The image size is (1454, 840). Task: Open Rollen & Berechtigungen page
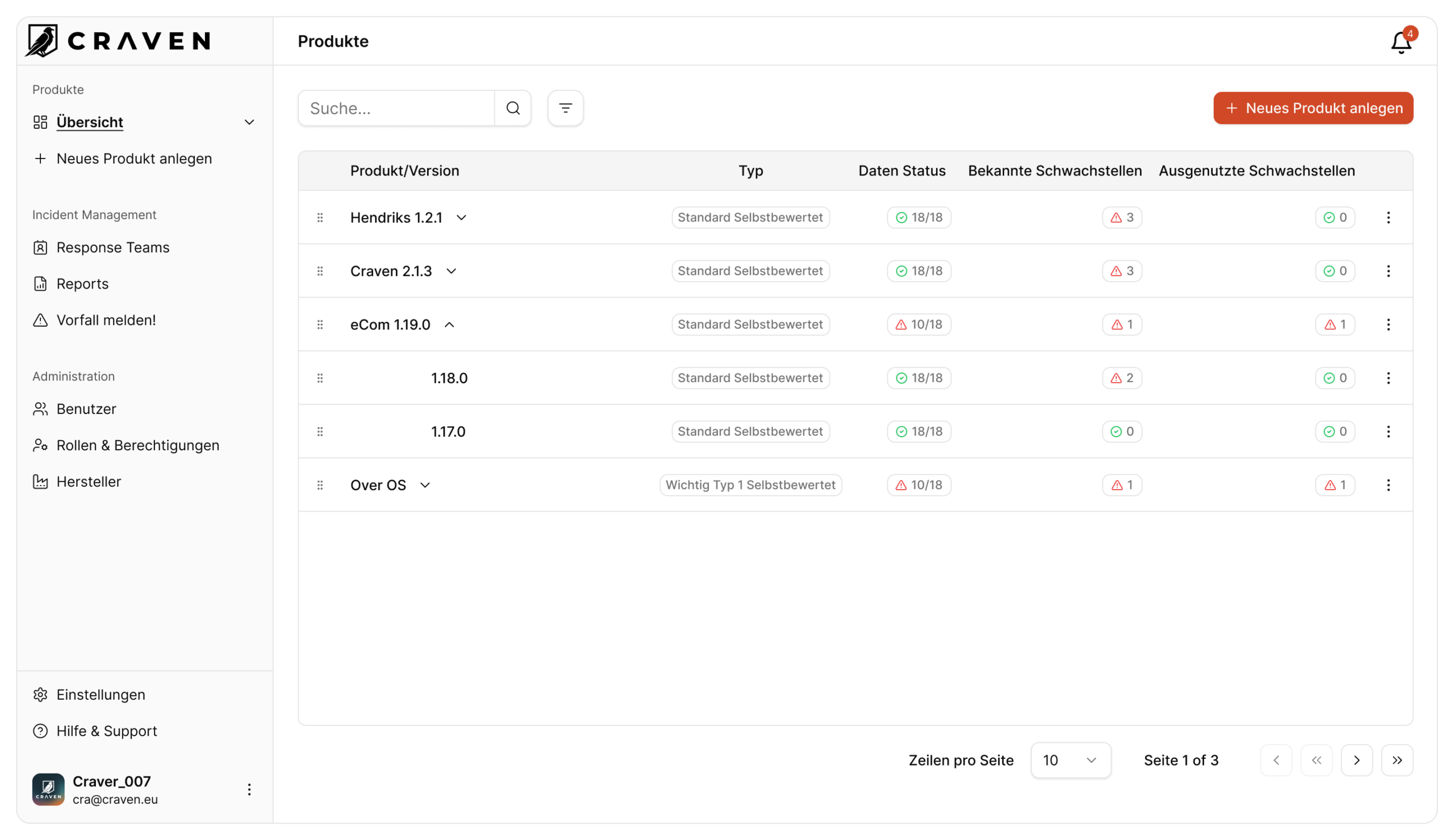coord(137,445)
